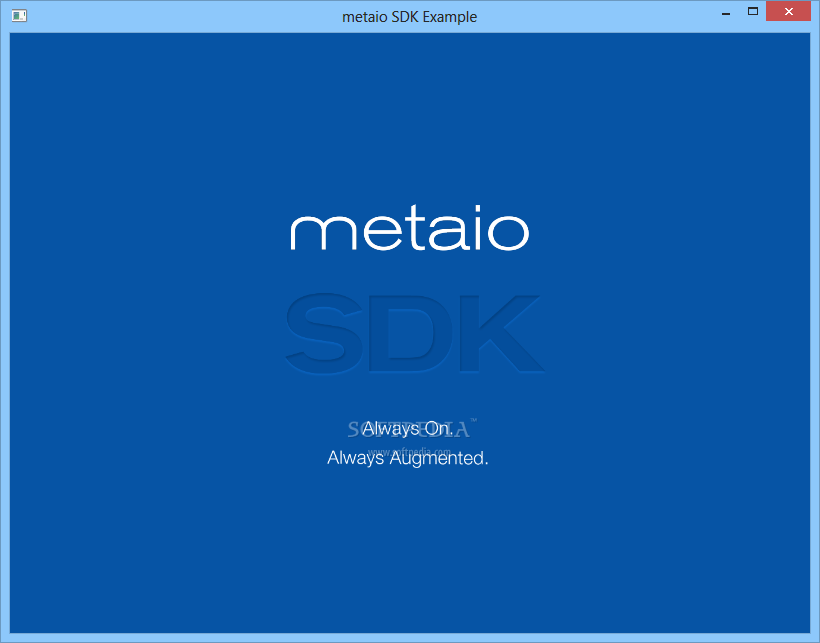Open the window system menu icon

coord(19,16)
